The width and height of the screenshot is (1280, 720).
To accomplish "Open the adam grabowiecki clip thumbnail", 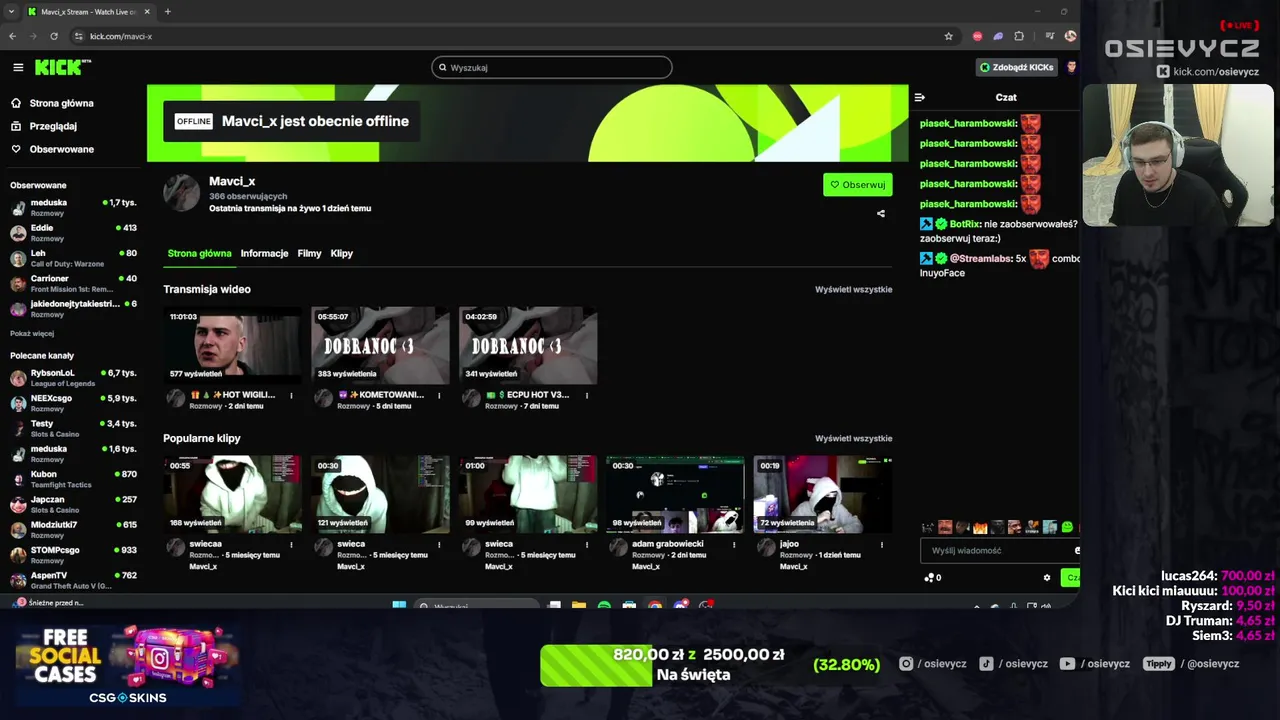I will point(675,494).
